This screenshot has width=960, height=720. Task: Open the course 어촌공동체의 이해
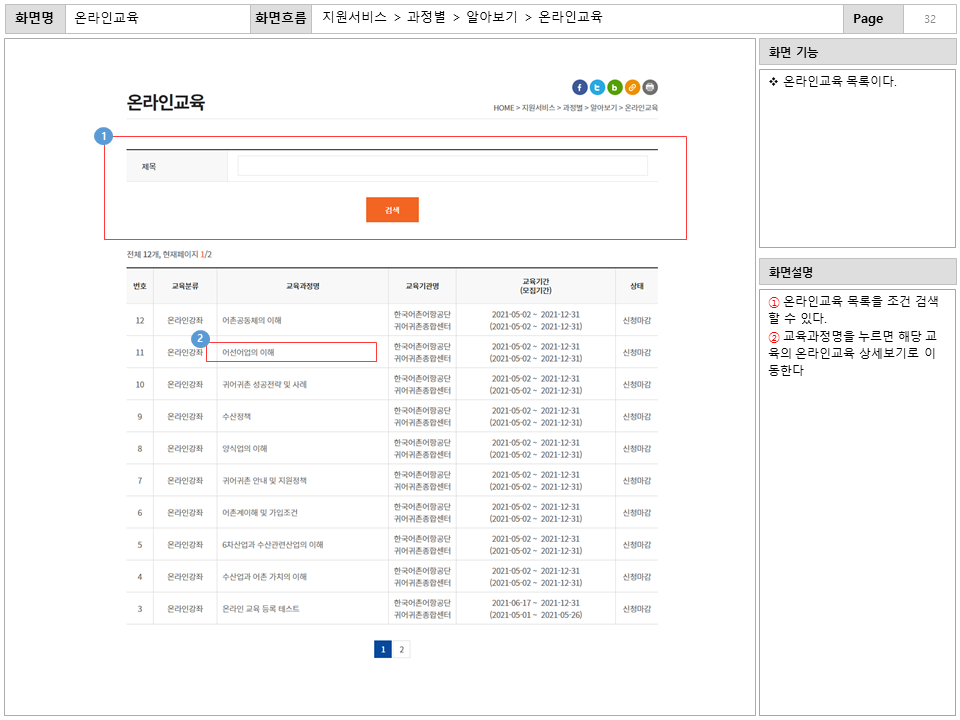pos(252,321)
